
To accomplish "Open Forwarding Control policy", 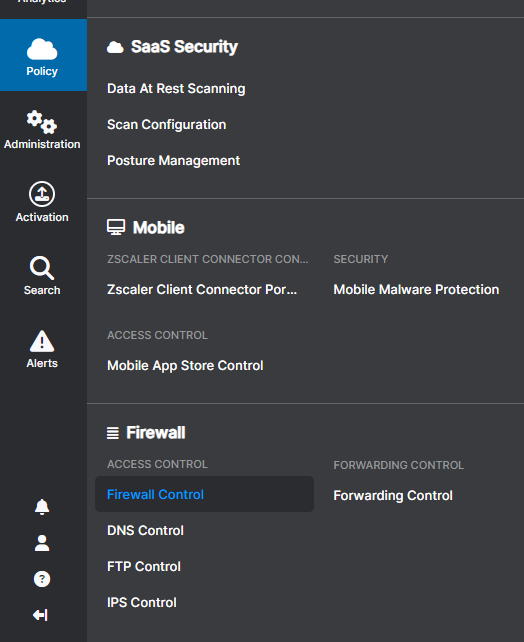I will coord(393,495).
